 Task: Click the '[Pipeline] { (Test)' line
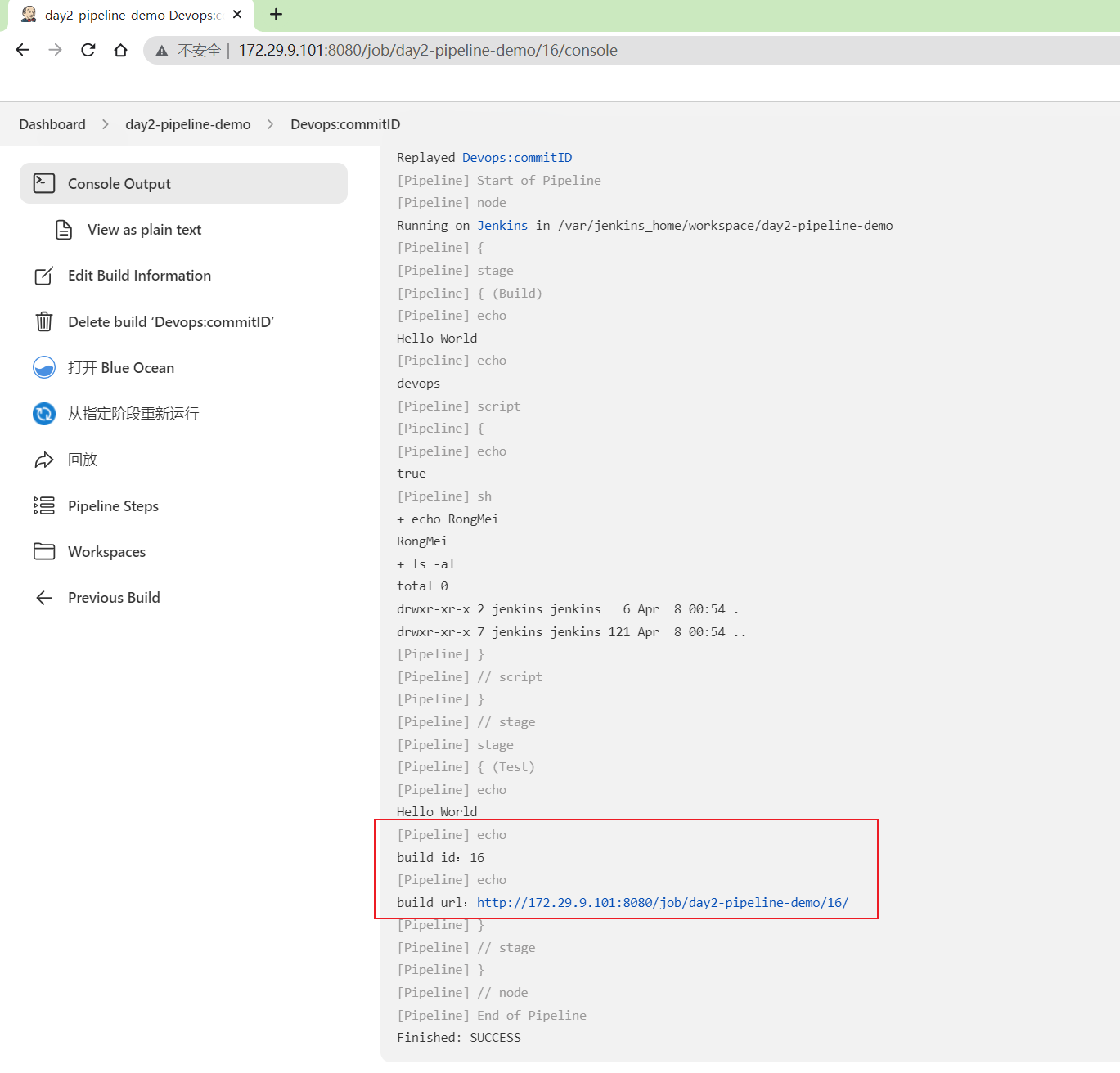point(466,767)
